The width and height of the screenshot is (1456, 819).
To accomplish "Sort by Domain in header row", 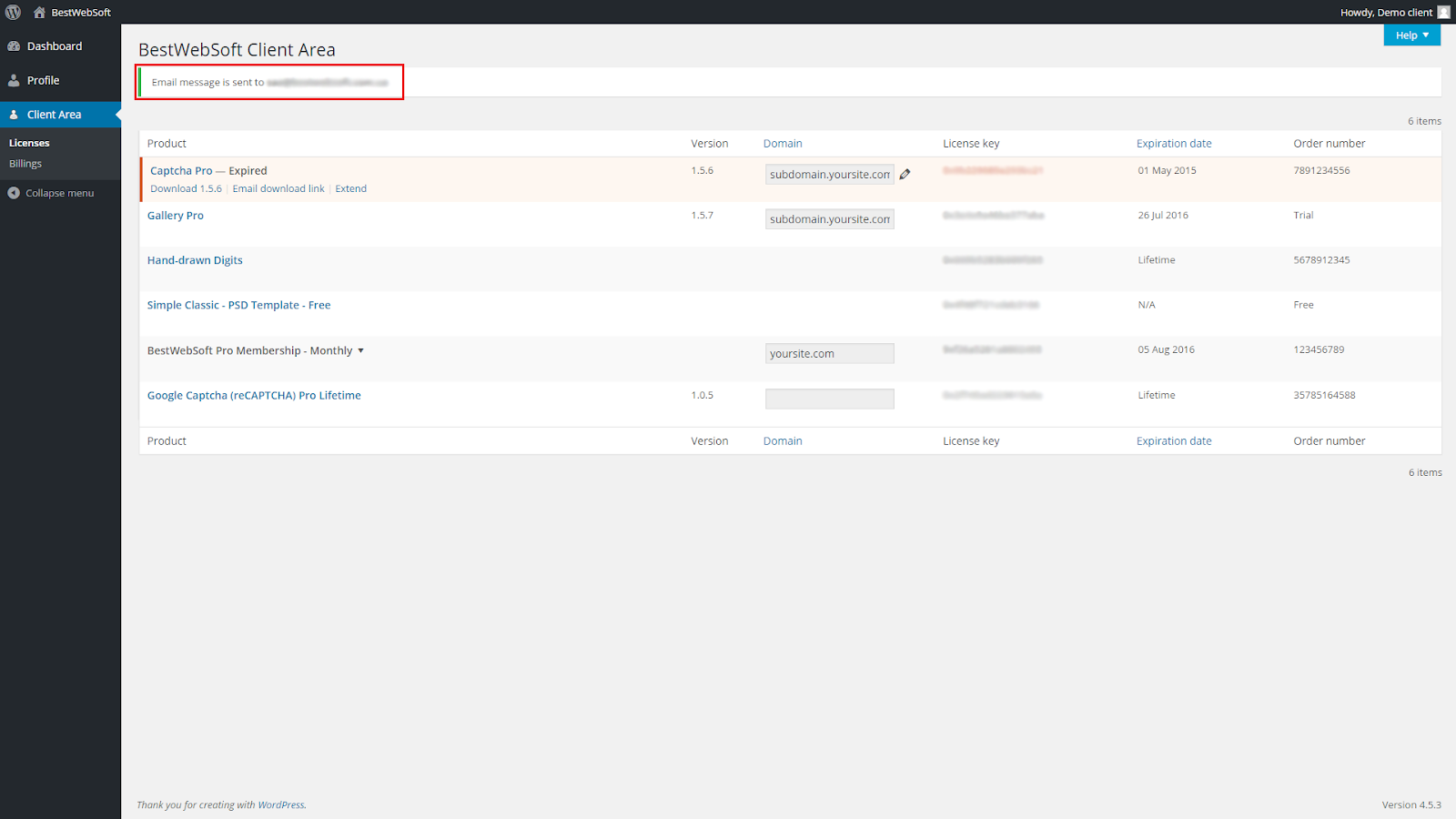I will [x=783, y=143].
